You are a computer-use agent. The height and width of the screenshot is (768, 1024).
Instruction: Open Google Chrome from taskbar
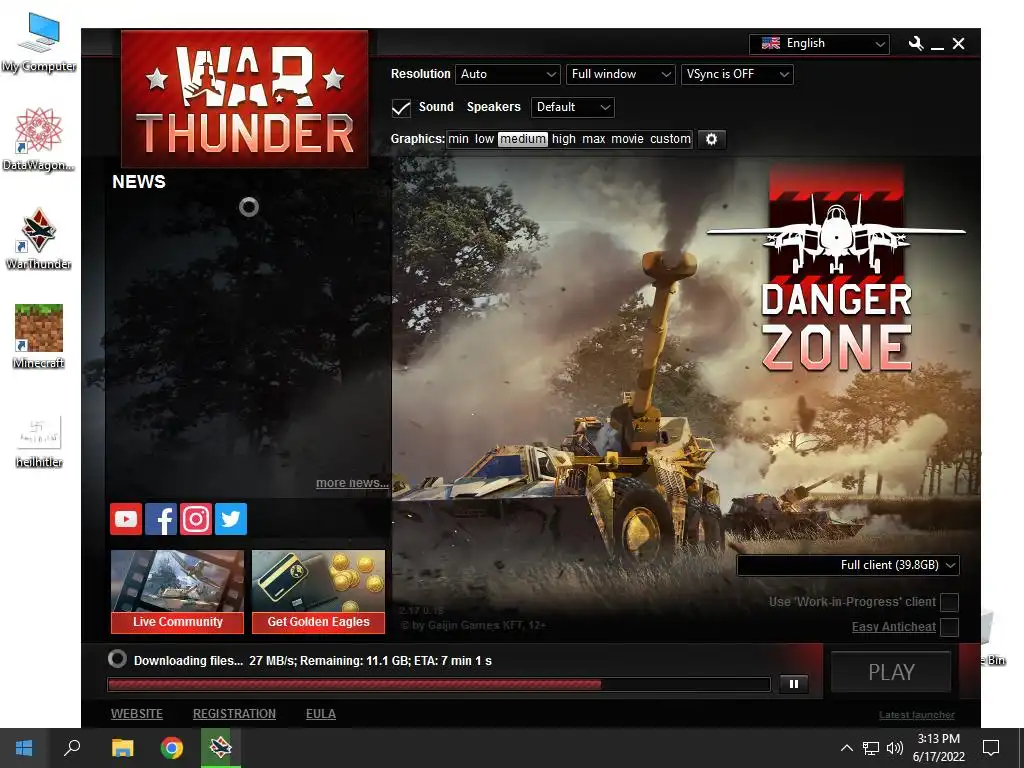click(172, 748)
